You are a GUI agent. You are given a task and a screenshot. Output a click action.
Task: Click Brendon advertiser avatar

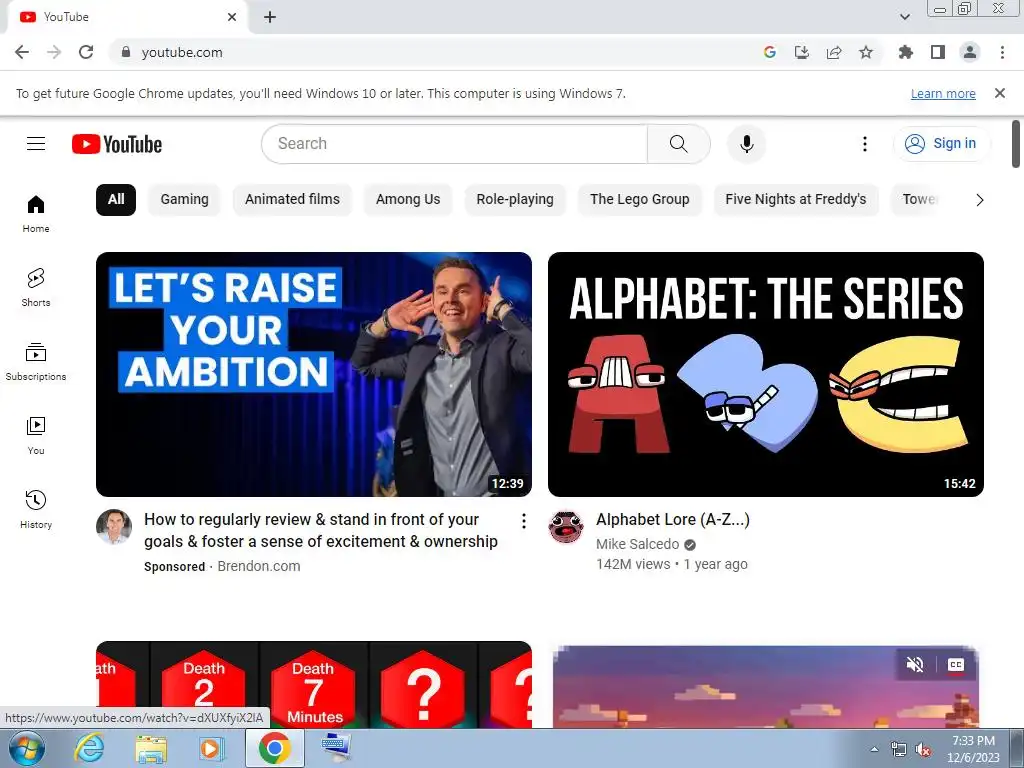(x=114, y=527)
